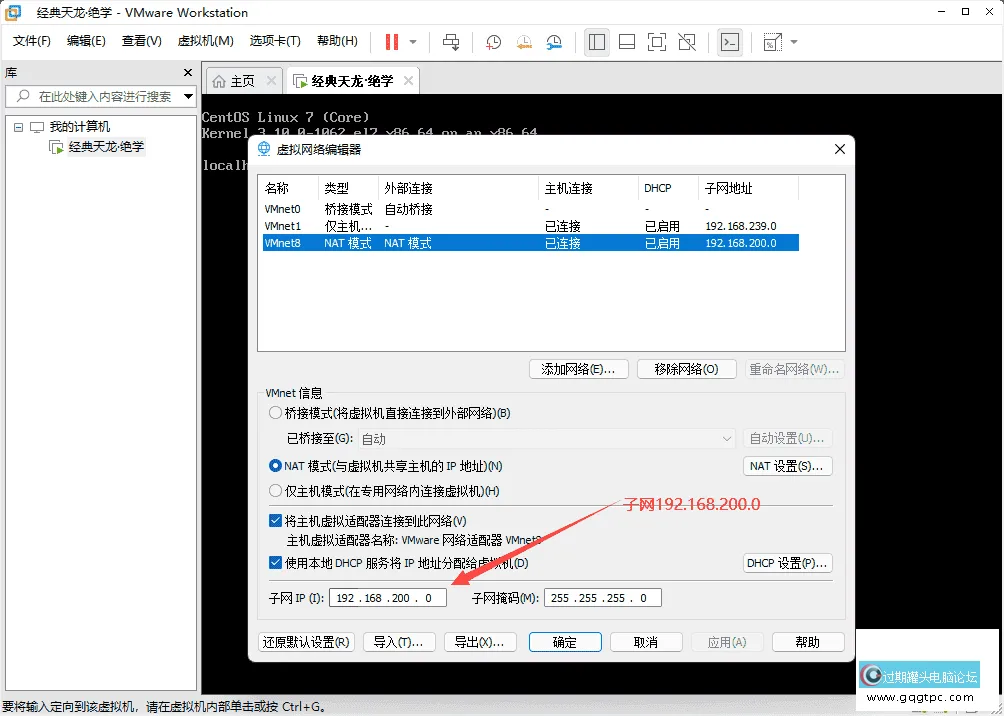Open the 虚拟机(M) menu

[205, 41]
